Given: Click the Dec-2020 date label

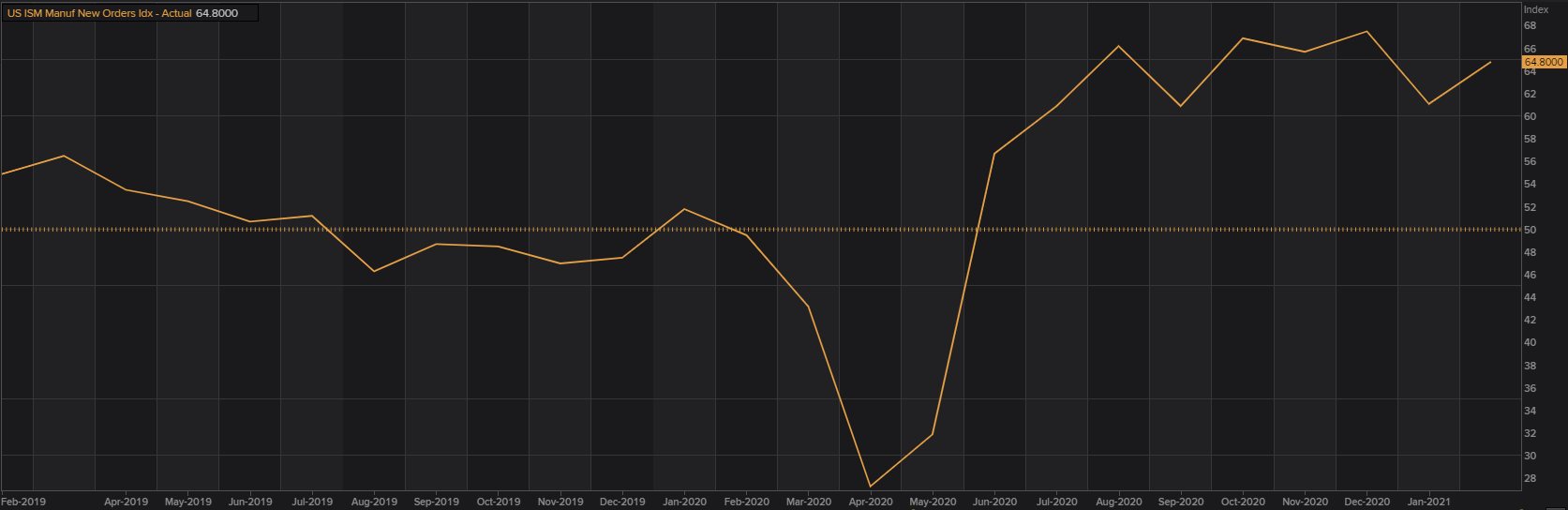Looking at the screenshot, I should click(x=1366, y=502).
